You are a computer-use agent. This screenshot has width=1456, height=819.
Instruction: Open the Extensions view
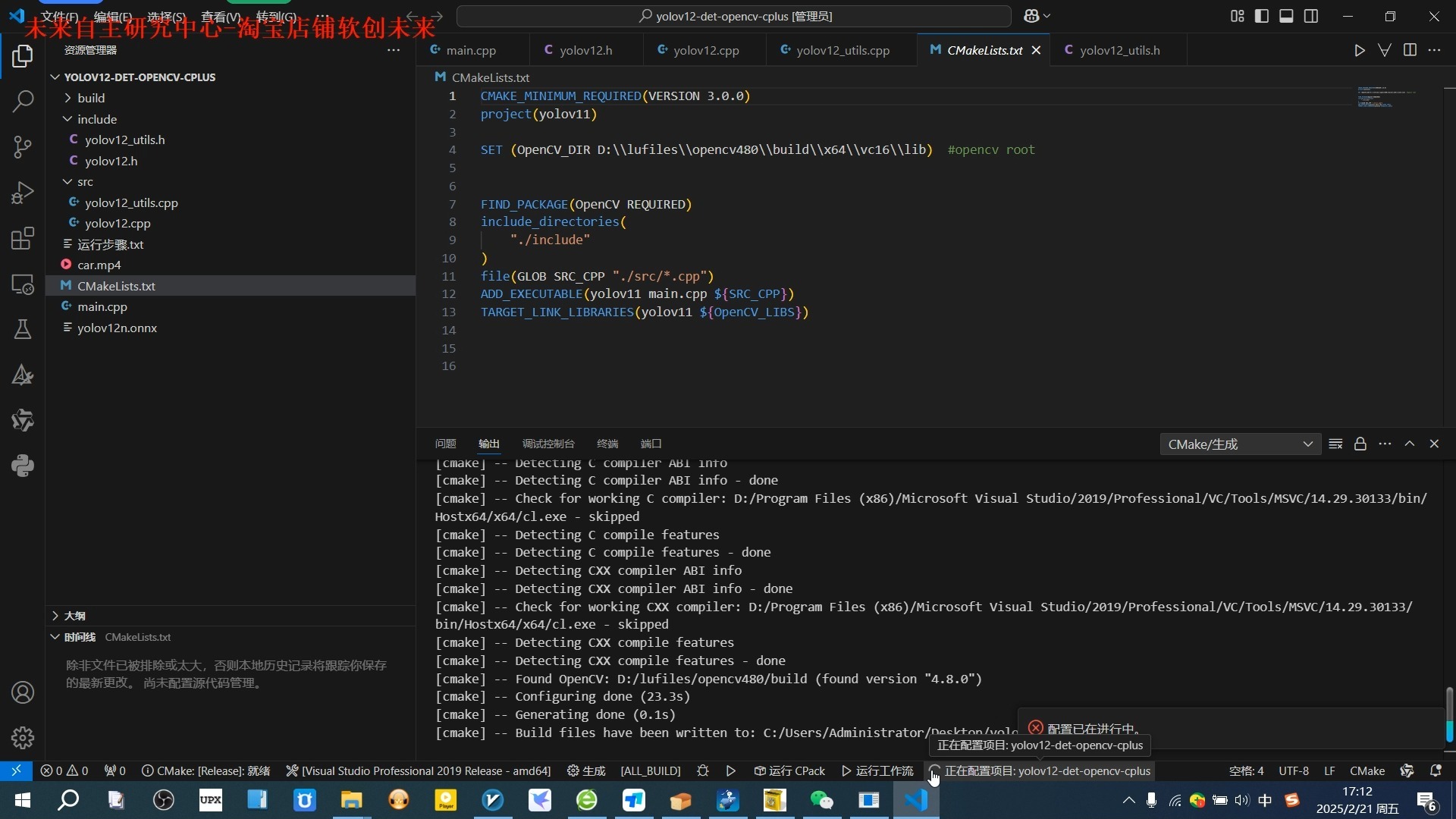coord(23,239)
